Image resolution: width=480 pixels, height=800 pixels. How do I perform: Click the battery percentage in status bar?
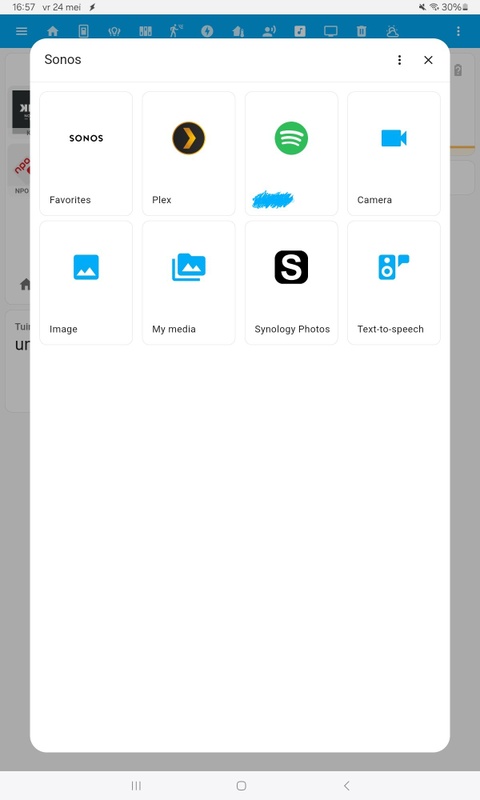451,7
